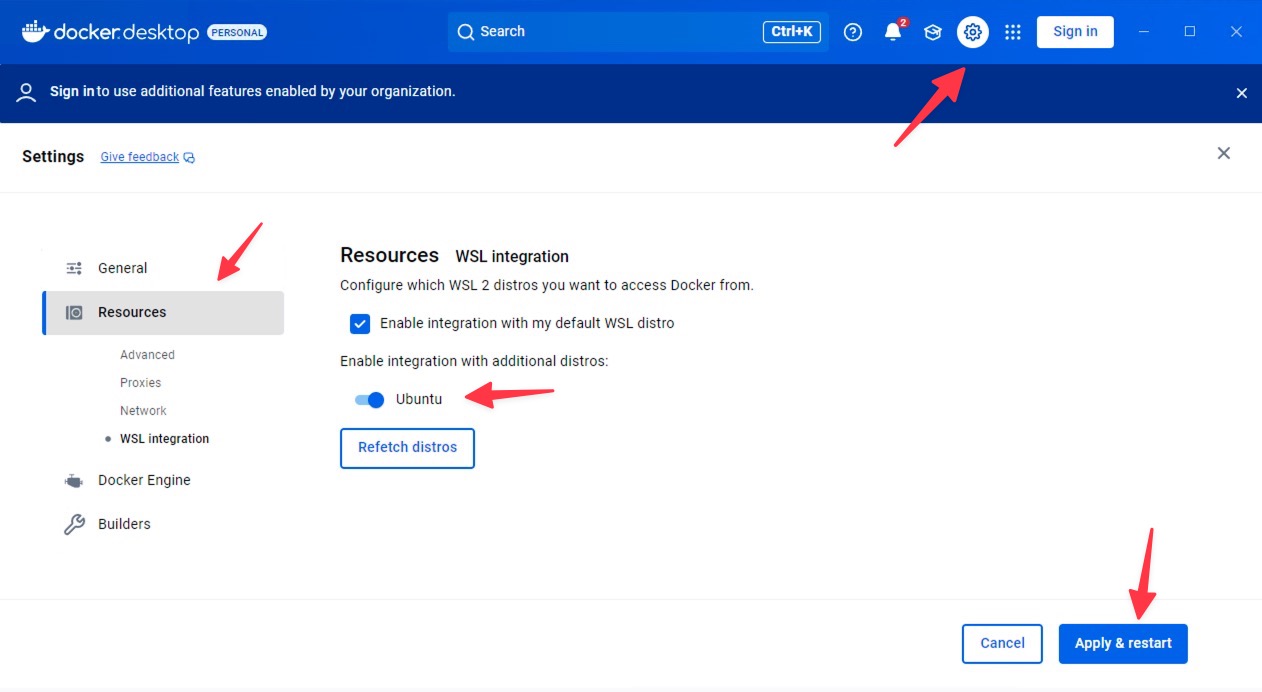Minimize the Docker Desktop window
The height and width of the screenshot is (692, 1262).
[x=1144, y=32]
